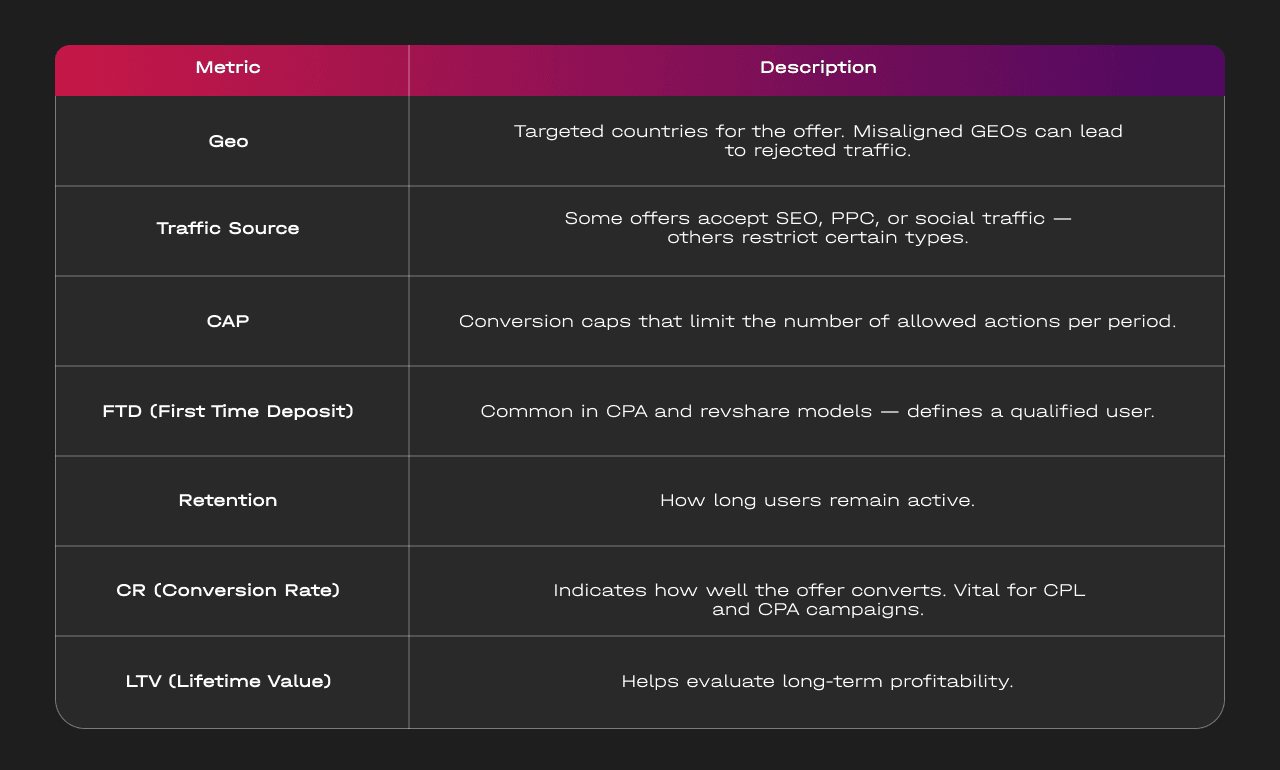
Task: Click 'rejected traffic' line in Geo description
Action: click(817, 151)
